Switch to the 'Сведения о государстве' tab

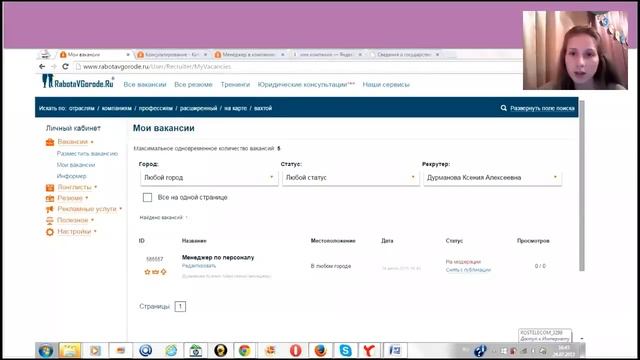pyautogui.click(x=404, y=54)
